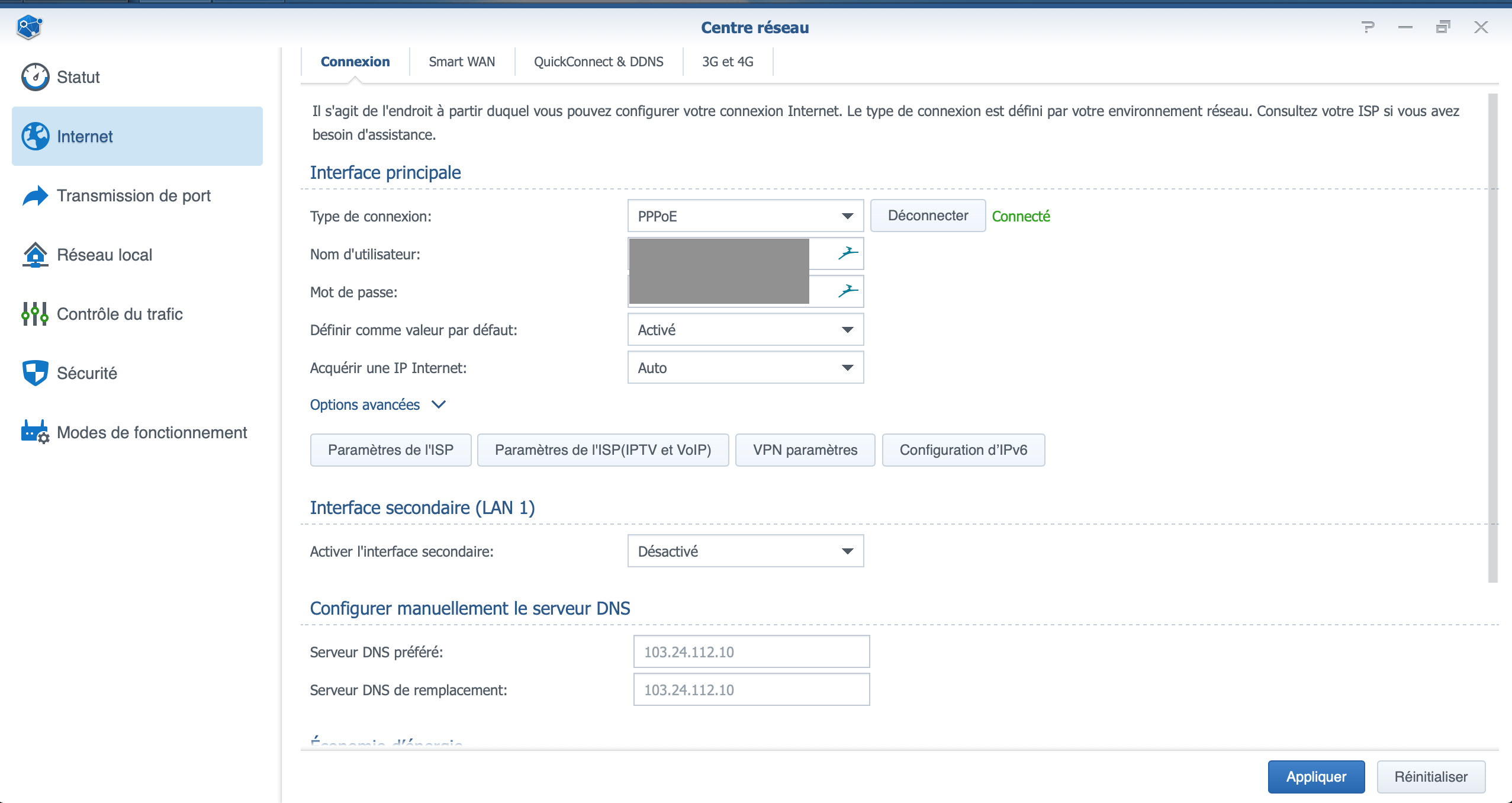Switch to the Smart WAN tab

[x=462, y=62]
